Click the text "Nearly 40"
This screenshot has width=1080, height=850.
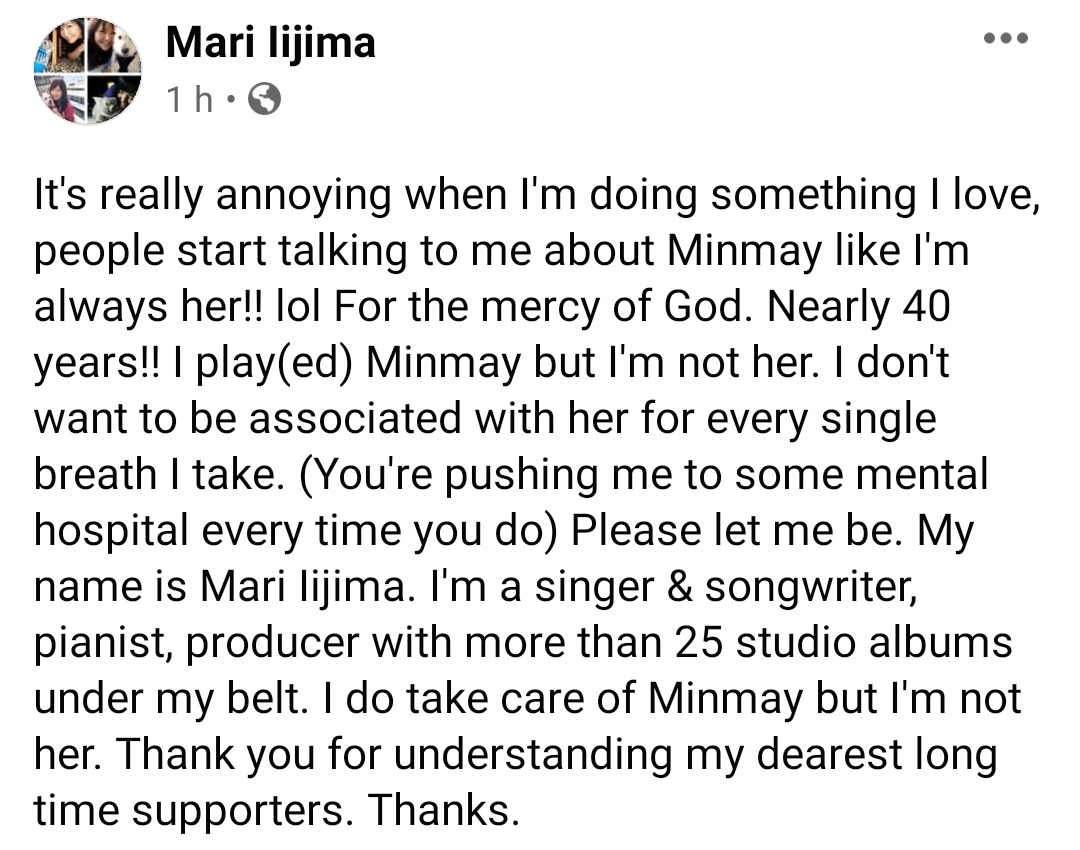pos(858,307)
